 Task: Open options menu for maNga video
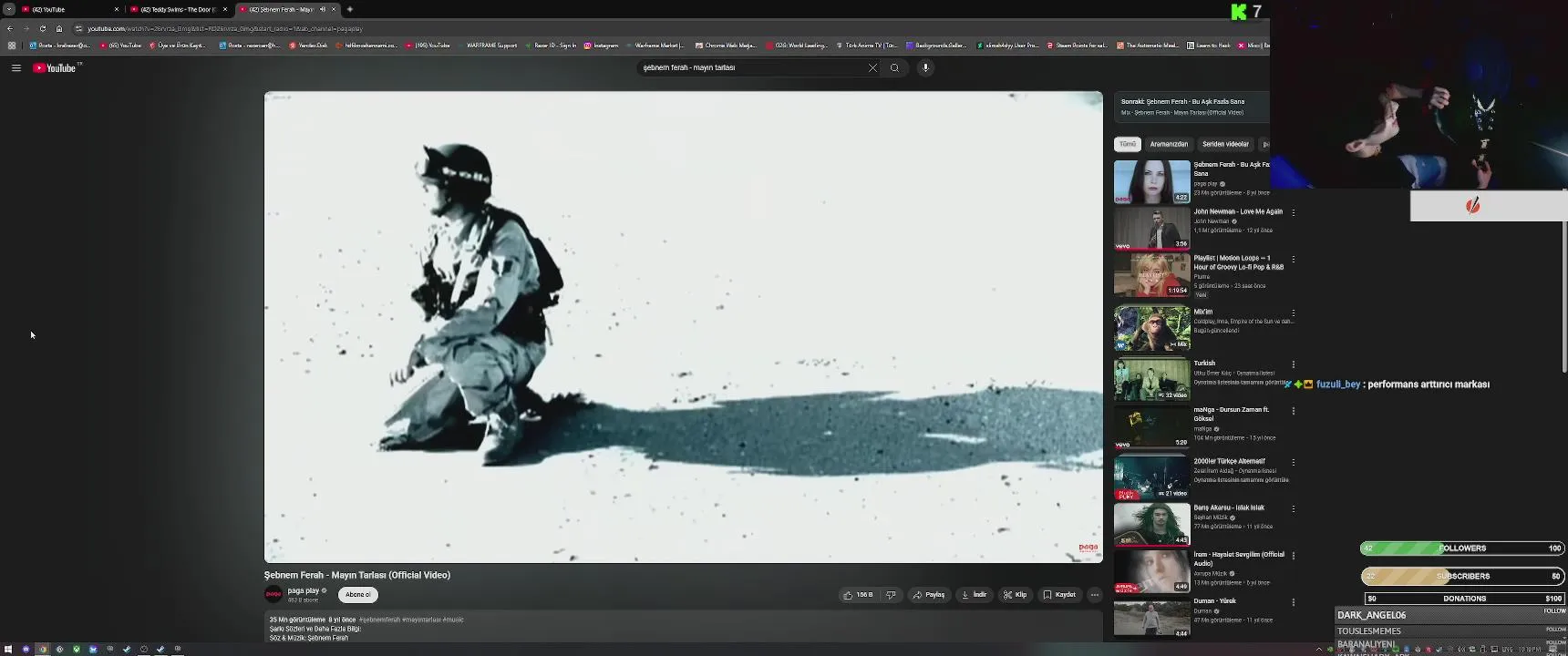pyautogui.click(x=1293, y=411)
